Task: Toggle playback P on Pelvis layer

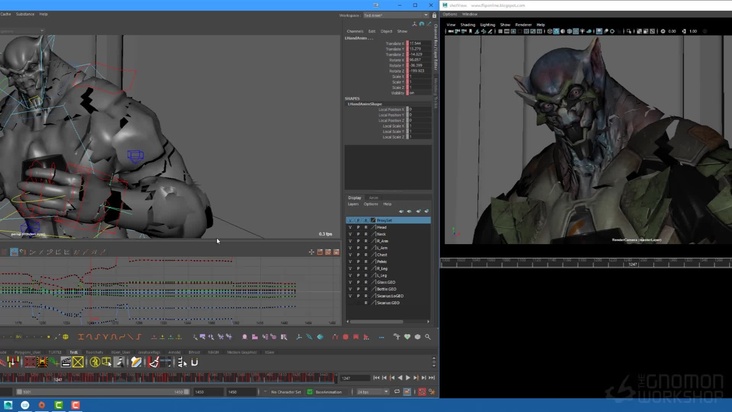Action: (x=358, y=261)
